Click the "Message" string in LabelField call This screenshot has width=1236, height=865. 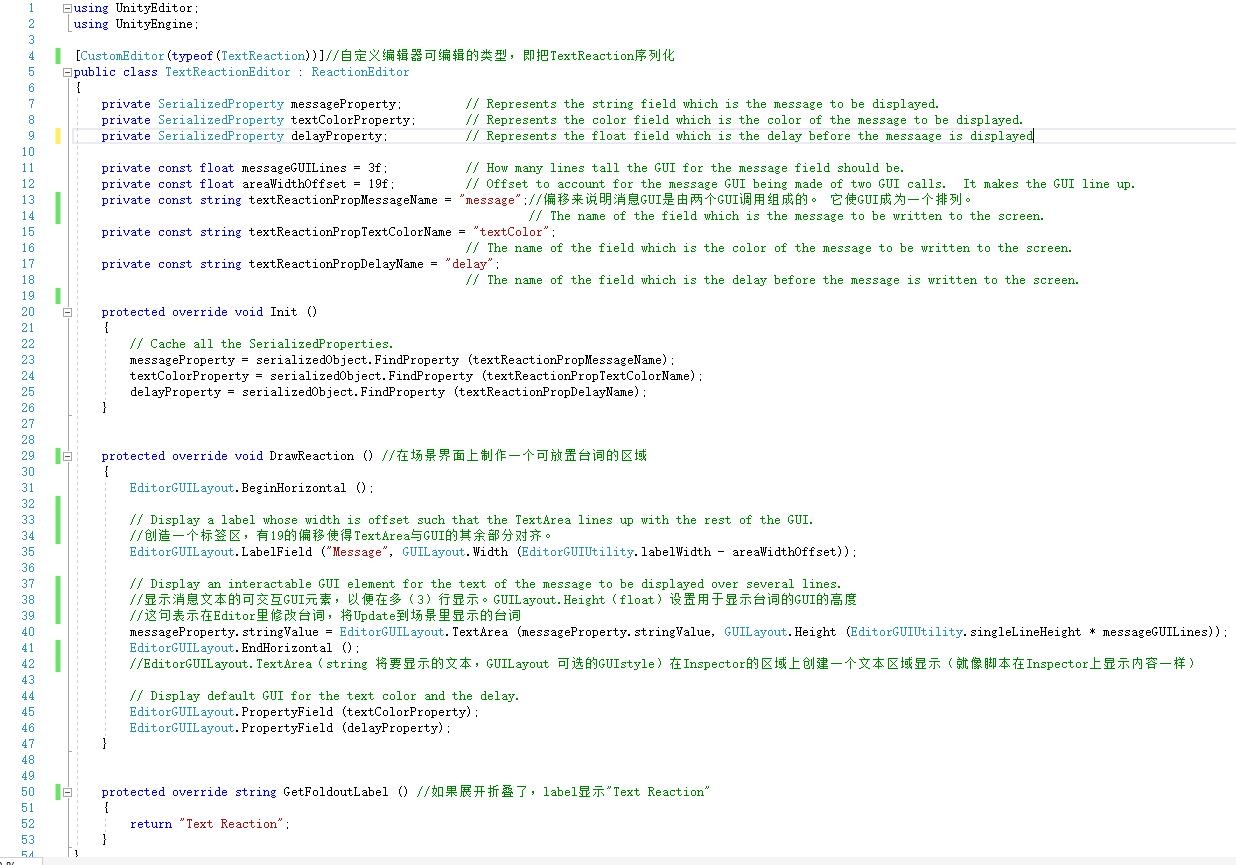coord(357,552)
